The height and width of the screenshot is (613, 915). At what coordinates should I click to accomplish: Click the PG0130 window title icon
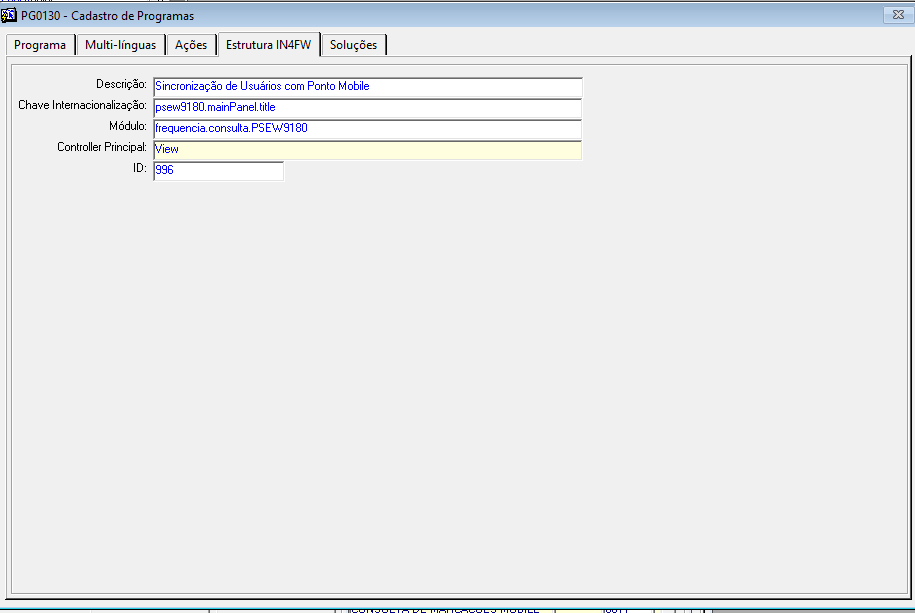[9, 15]
